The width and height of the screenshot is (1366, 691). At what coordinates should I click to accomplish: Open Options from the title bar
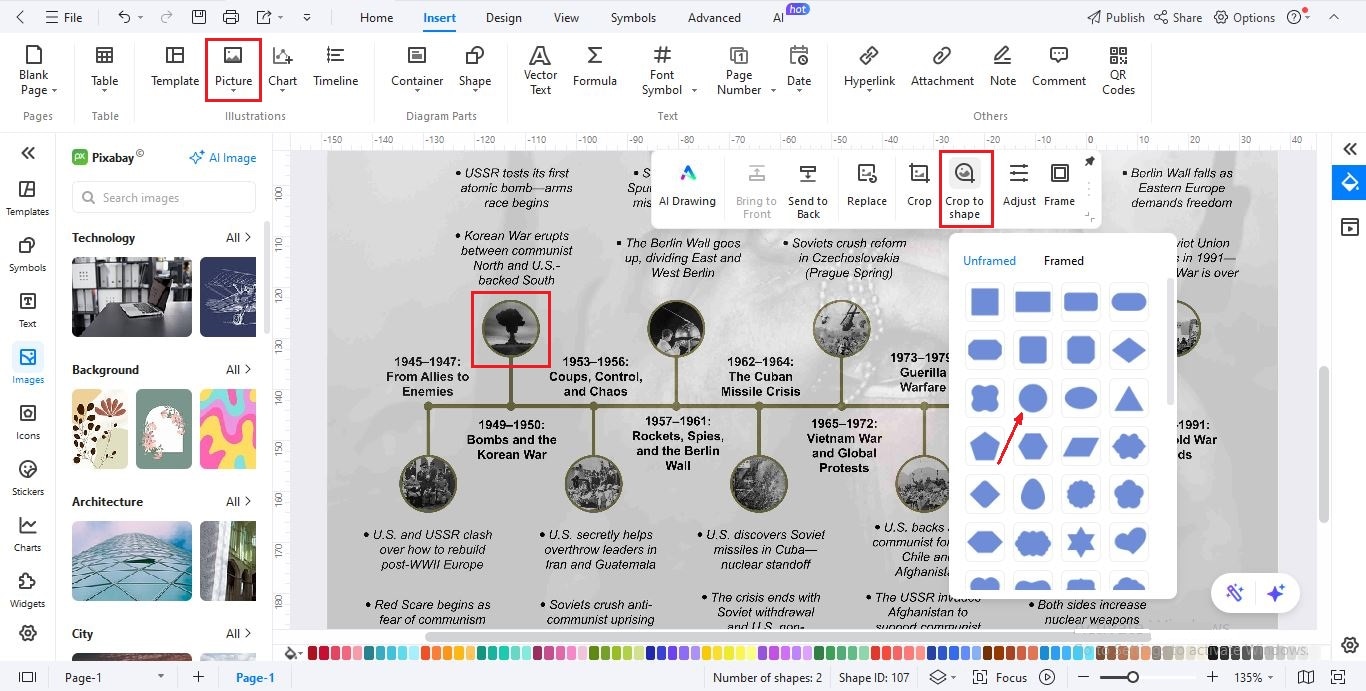point(1245,17)
